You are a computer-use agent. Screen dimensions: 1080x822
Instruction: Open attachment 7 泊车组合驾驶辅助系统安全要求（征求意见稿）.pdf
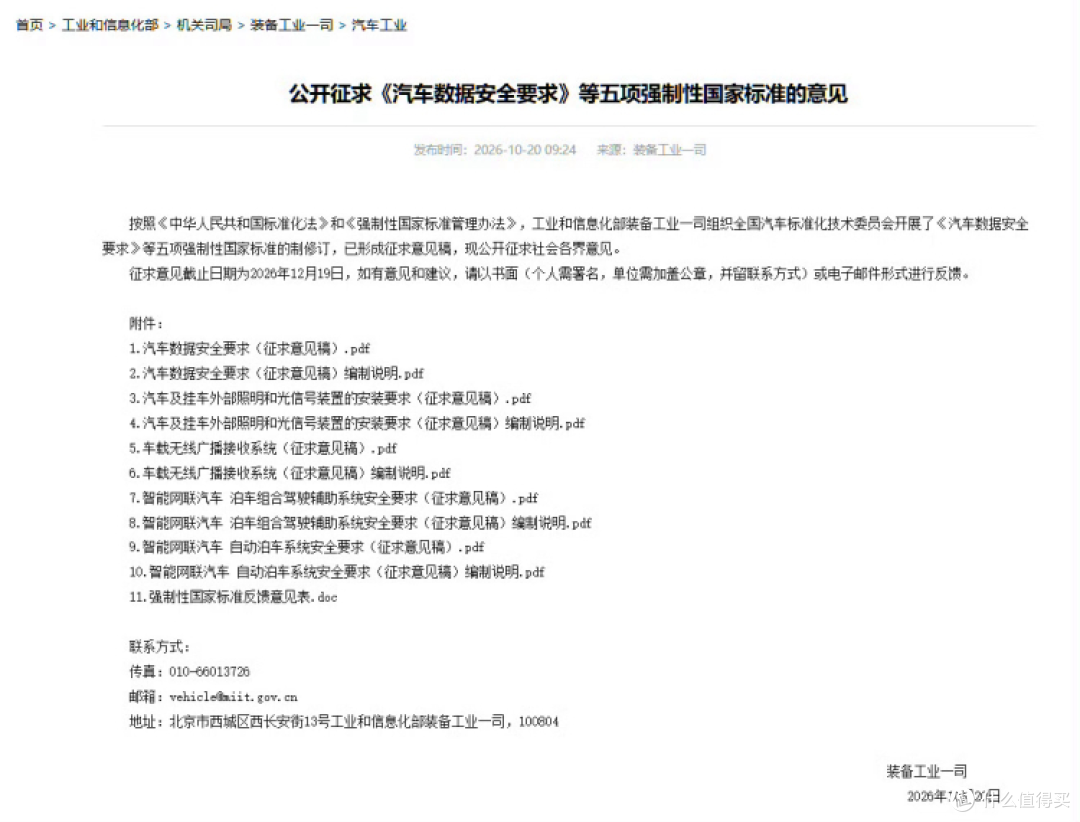tap(333, 497)
